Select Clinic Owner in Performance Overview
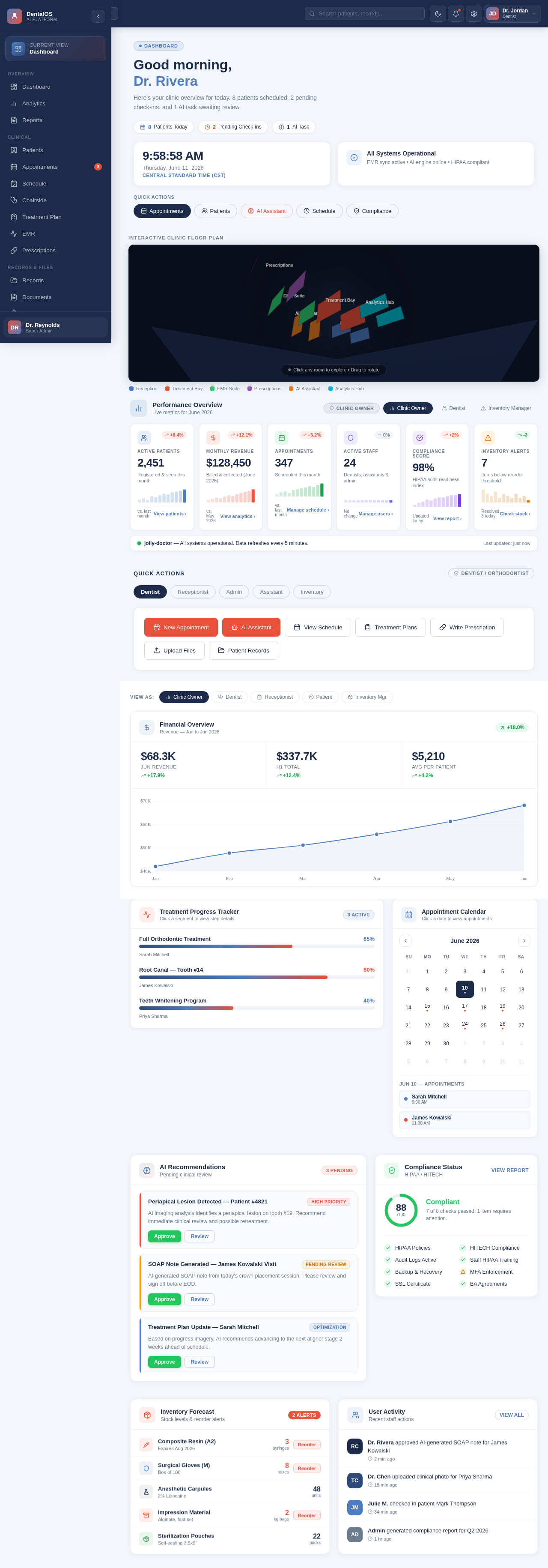548x1568 pixels. (x=408, y=408)
